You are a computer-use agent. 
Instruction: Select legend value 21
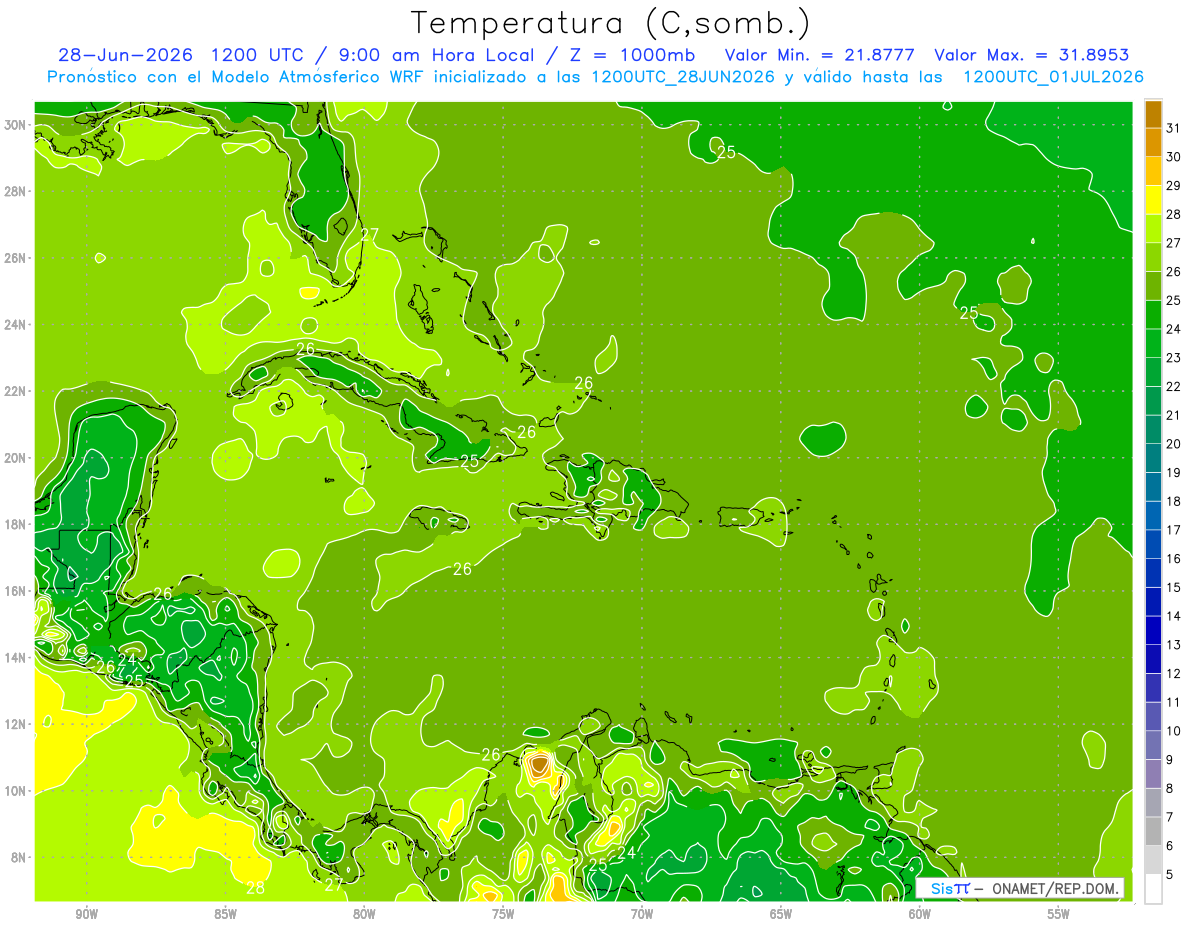[1174, 415]
